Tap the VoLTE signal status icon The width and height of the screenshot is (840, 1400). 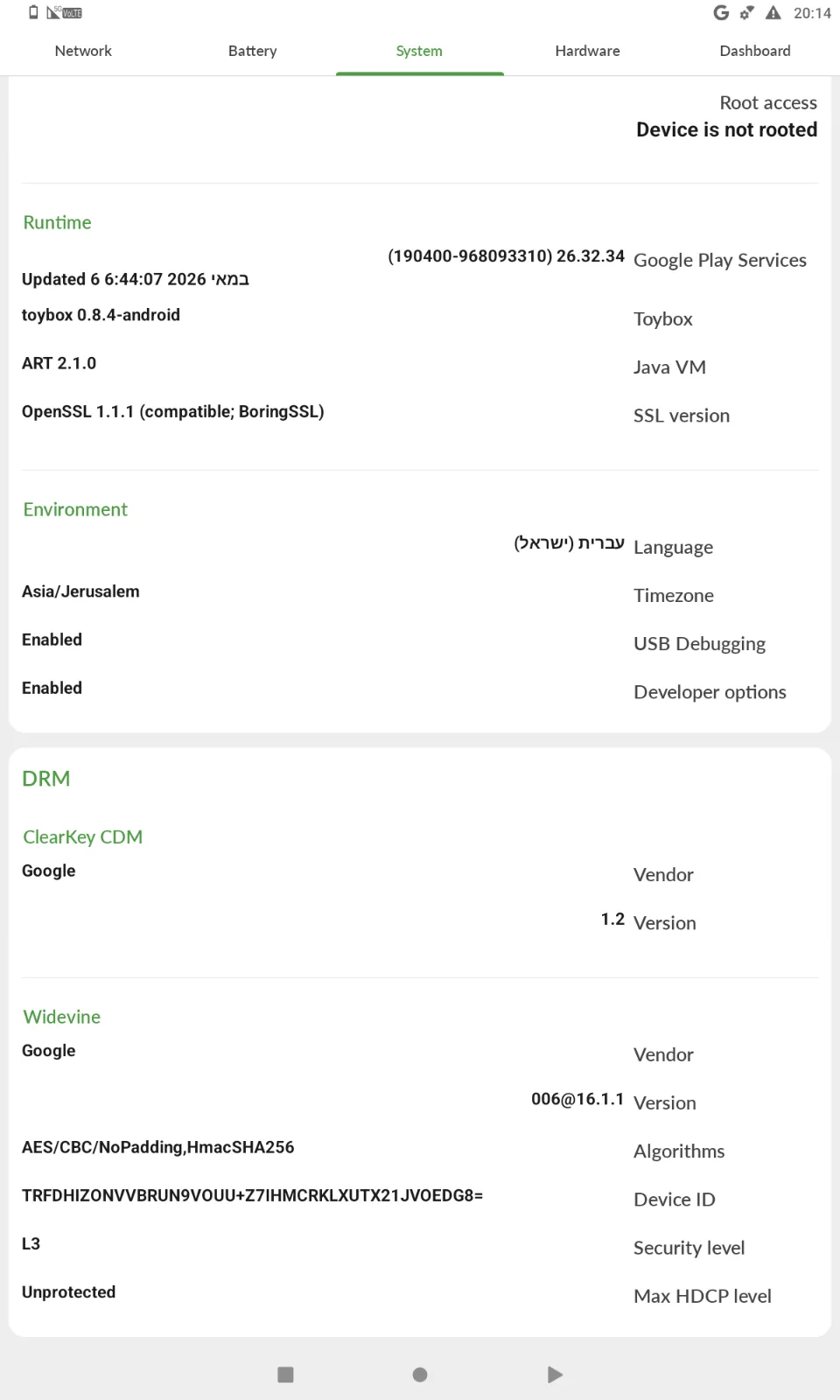[x=65, y=12]
